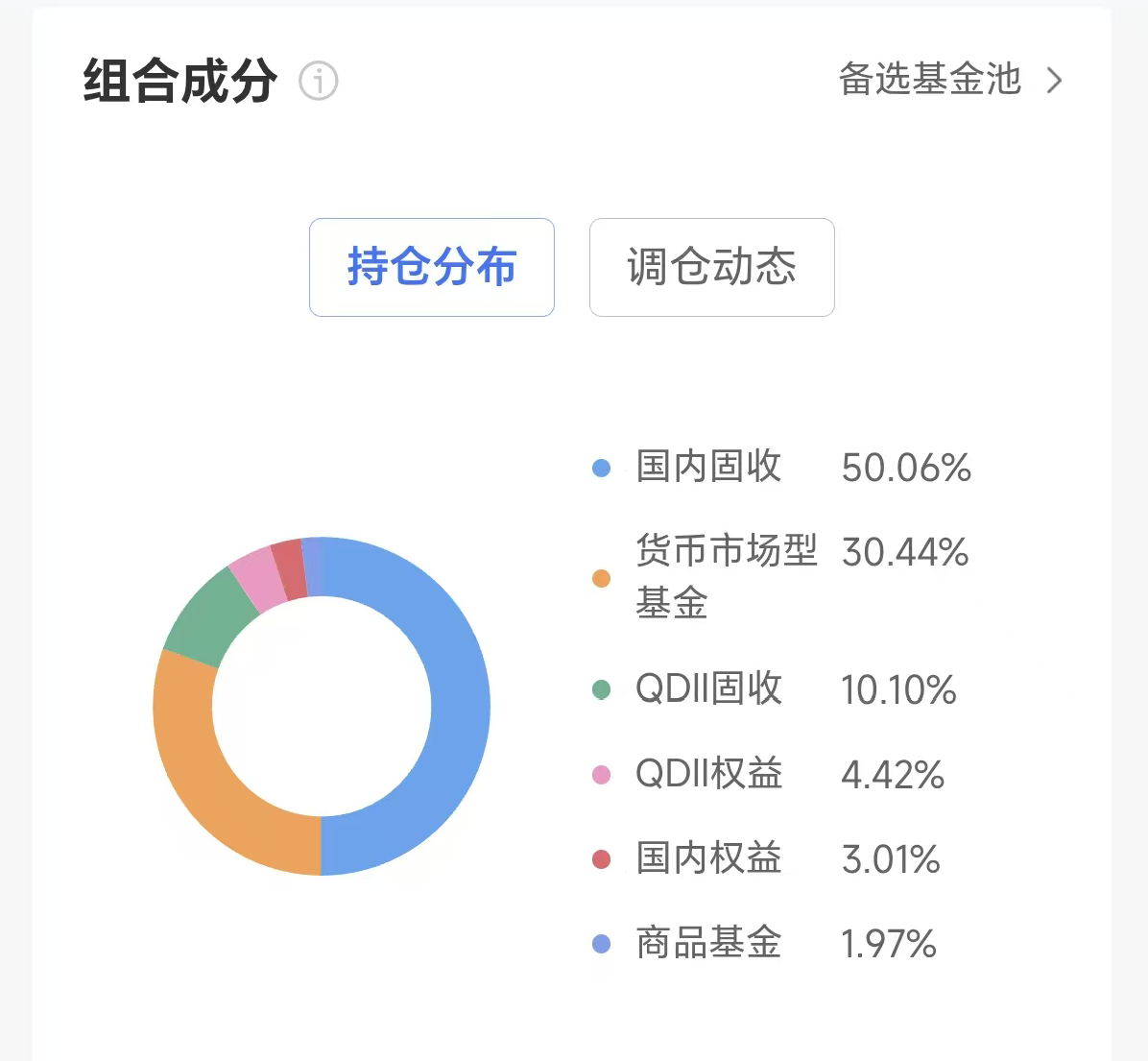Click the 组合成分 section heading
This screenshot has height=1061, width=1148.
[x=180, y=81]
